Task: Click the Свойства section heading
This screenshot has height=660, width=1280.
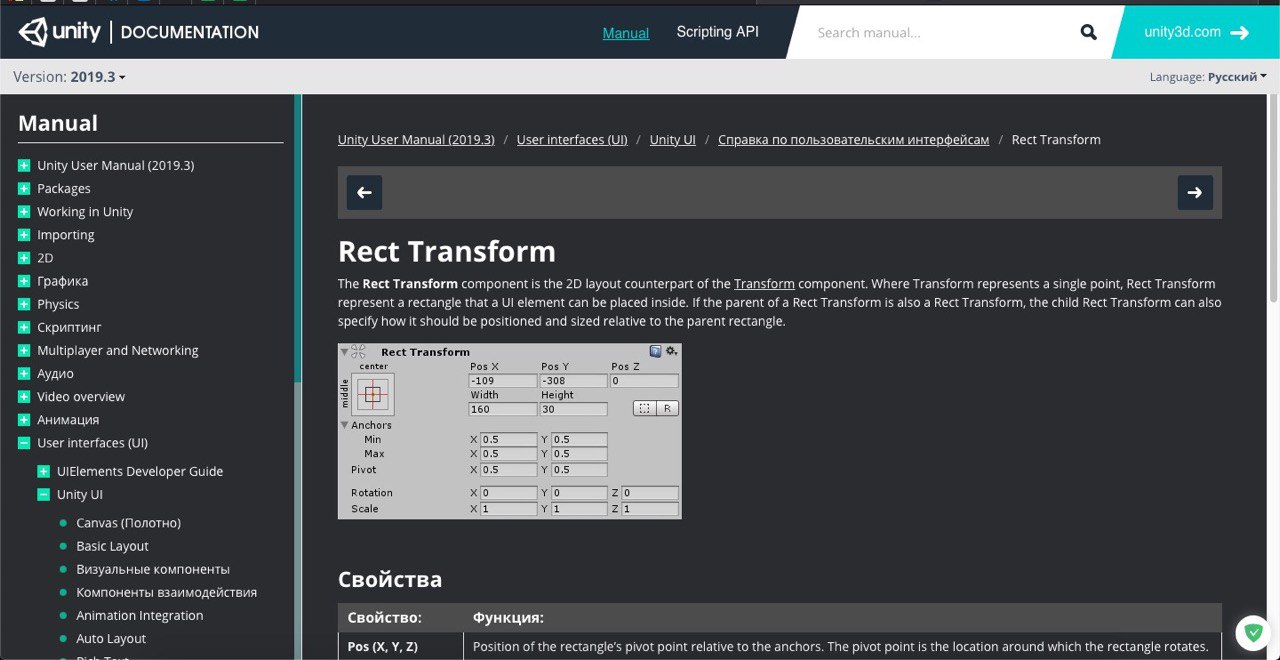Action: tap(390, 580)
